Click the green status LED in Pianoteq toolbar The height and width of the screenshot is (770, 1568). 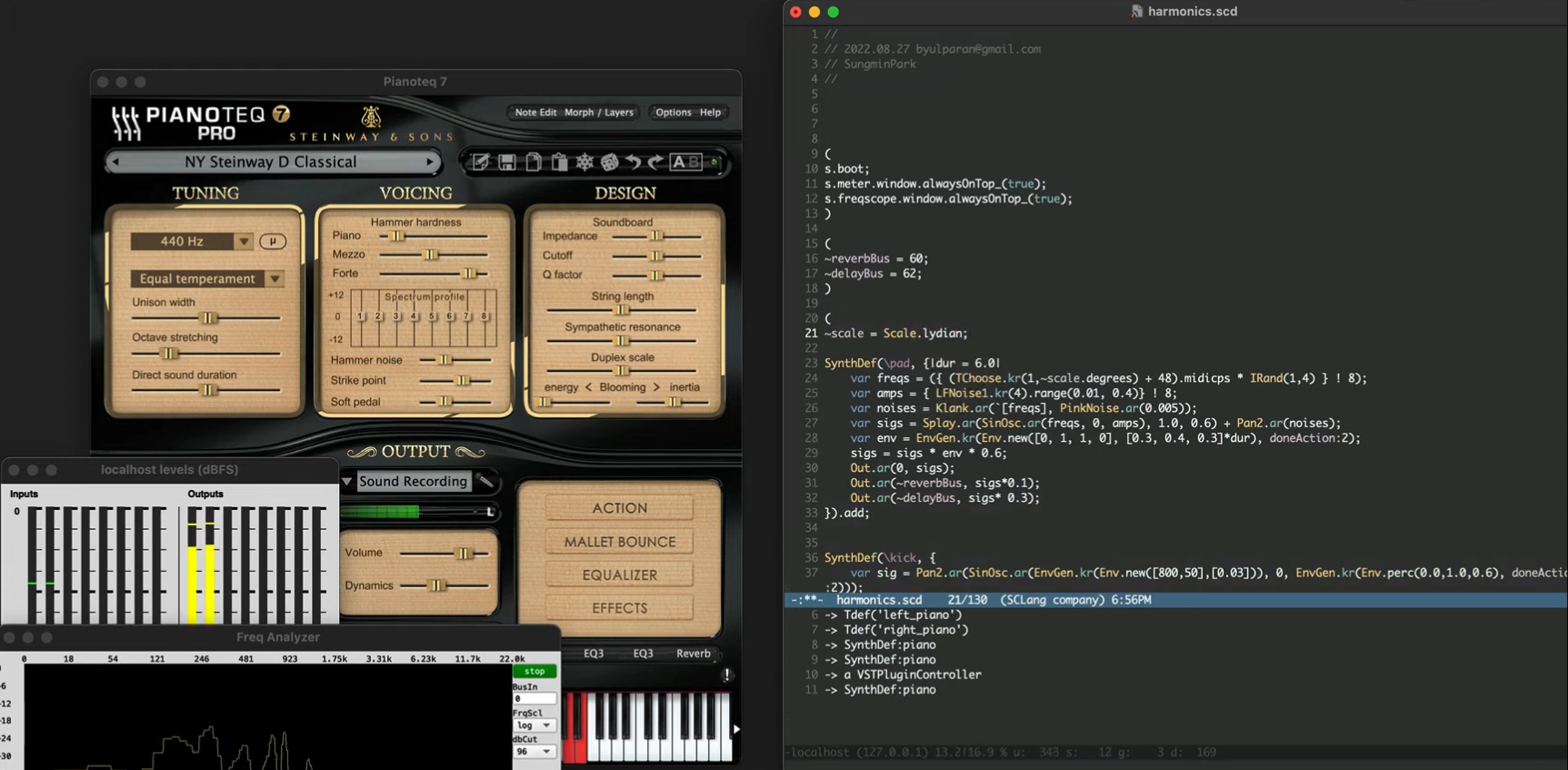[714, 162]
